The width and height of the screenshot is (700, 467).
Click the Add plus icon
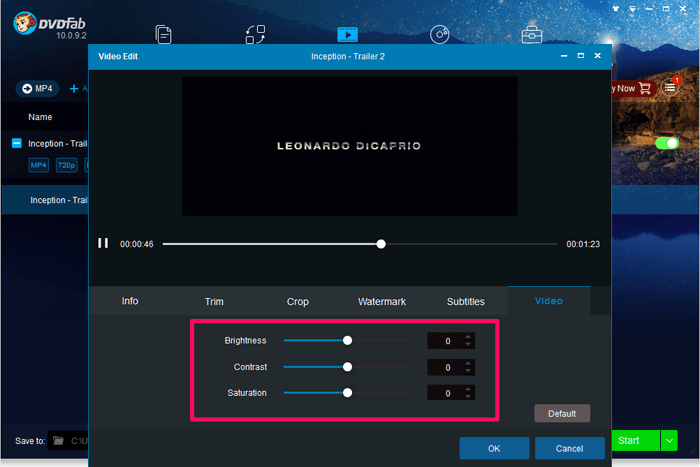(x=74, y=89)
